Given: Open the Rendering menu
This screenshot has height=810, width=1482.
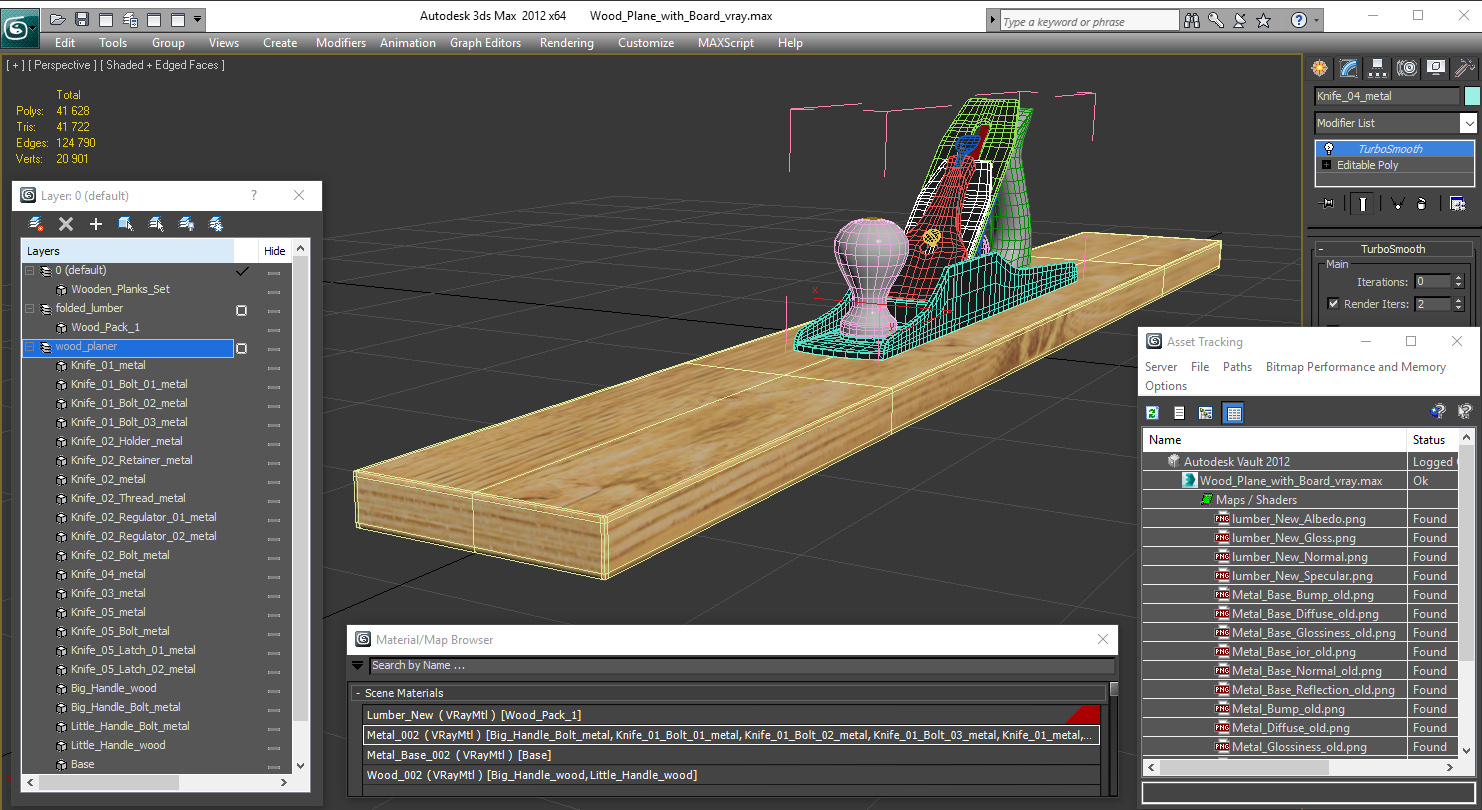Looking at the screenshot, I should (x=566, y=43).
